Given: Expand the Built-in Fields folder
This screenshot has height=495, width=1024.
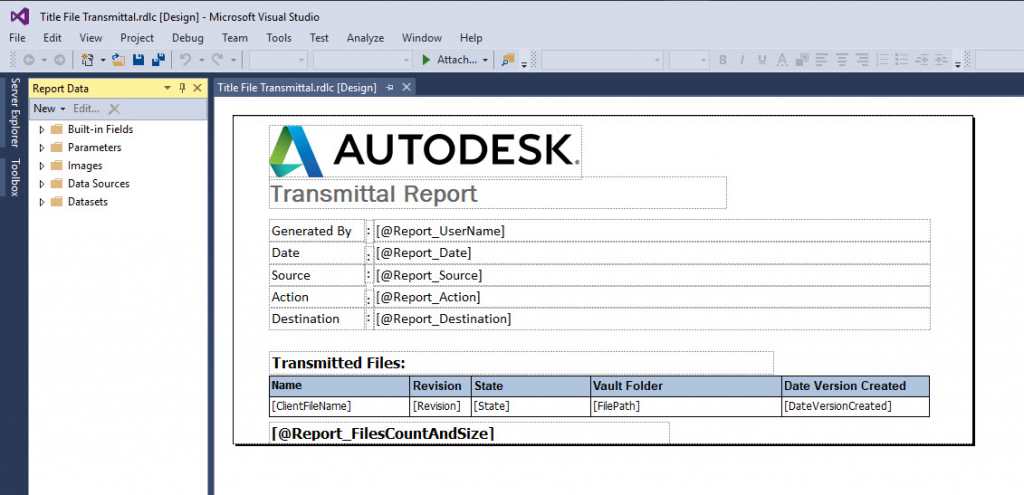Looking at the screenshot, I should pyautogui.click(x=42, y=129).
